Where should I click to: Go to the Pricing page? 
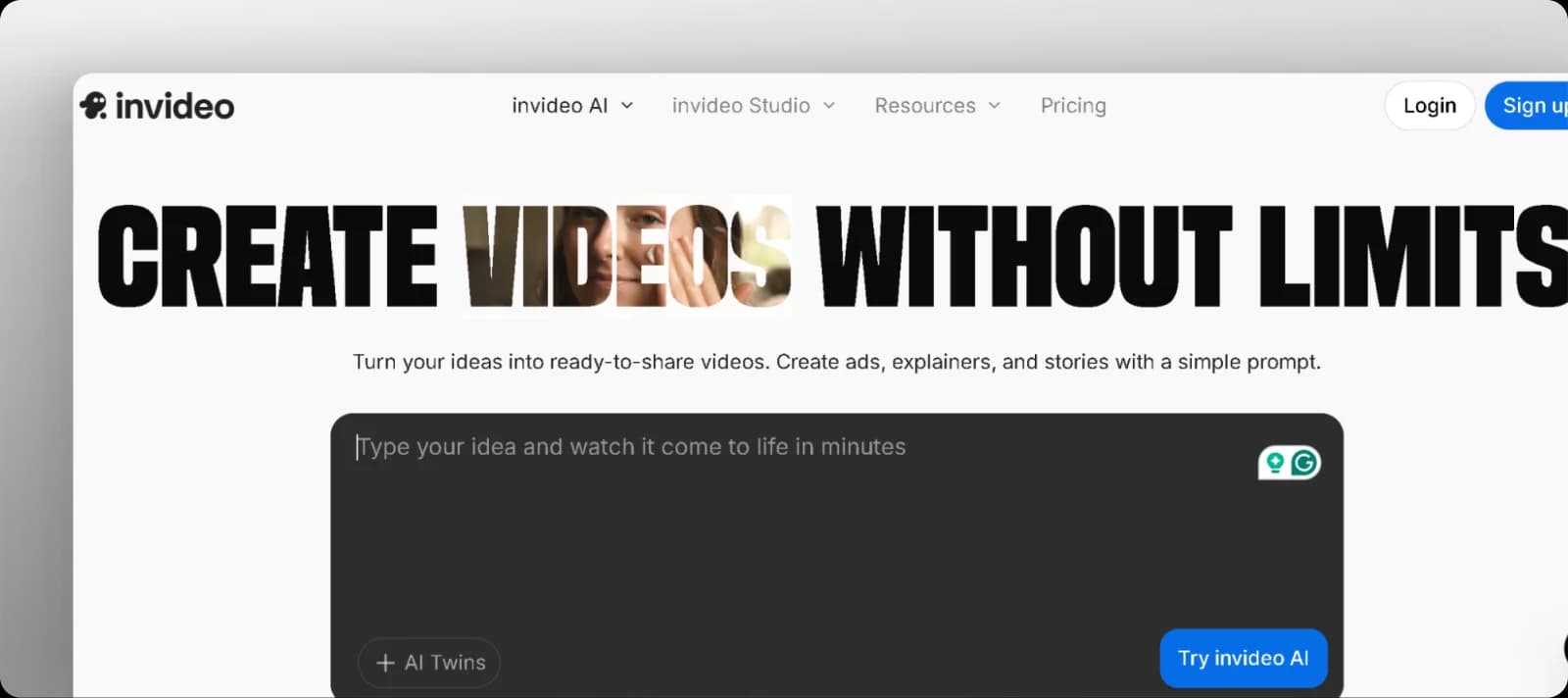[1073, 106]
